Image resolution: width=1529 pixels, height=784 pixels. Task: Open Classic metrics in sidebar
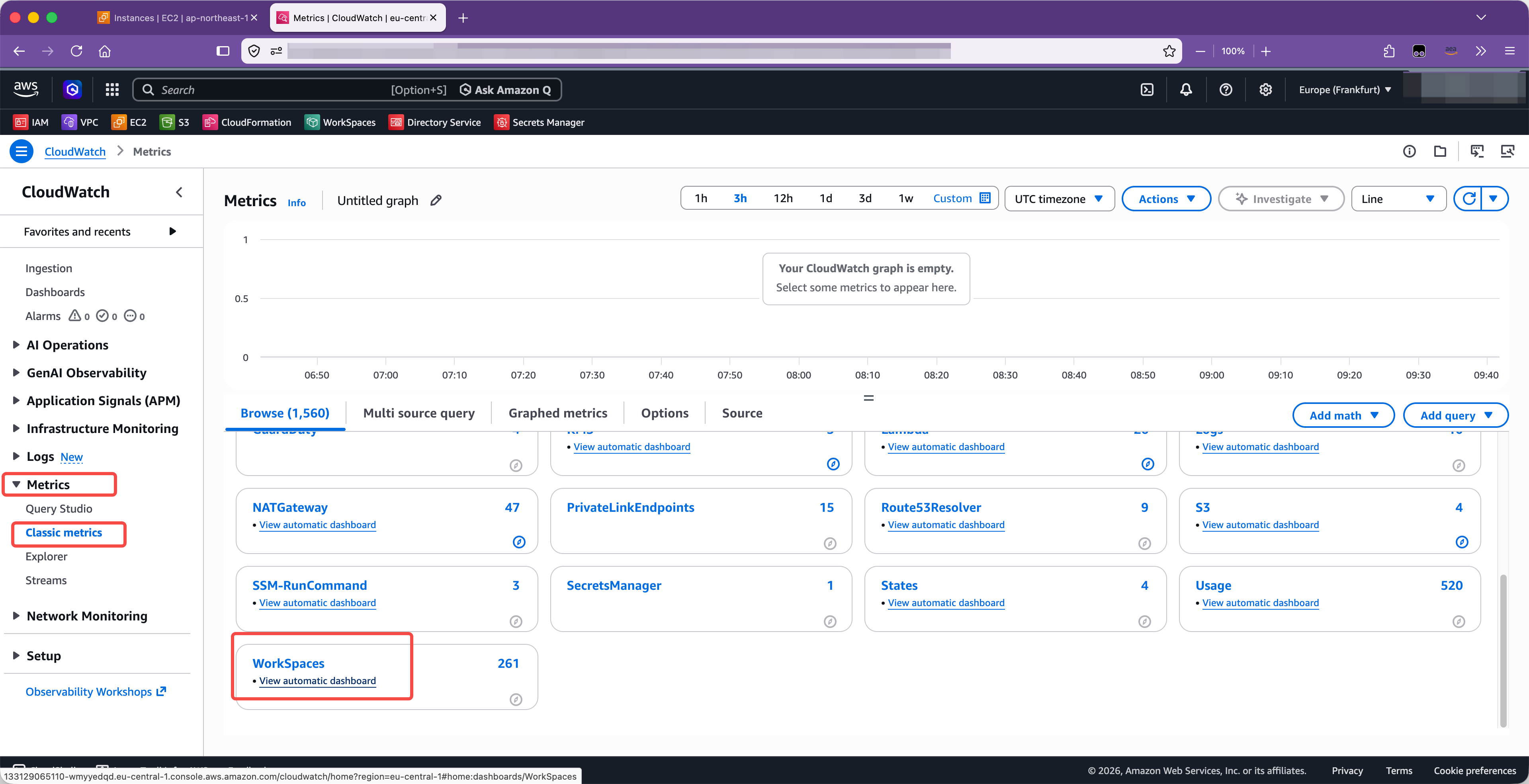pos(64,532)
